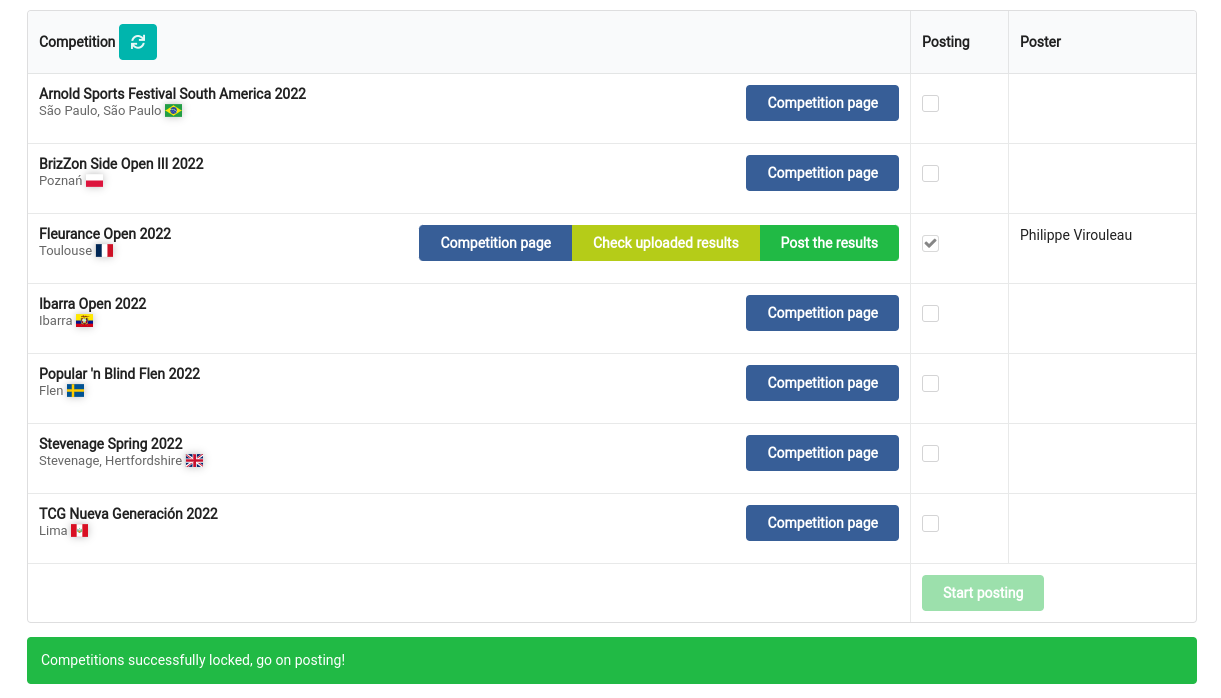This screenshot has width=1221, height=698.
Task: Click the Sweden flag next to Flen
Action: (x=75, y=391)
